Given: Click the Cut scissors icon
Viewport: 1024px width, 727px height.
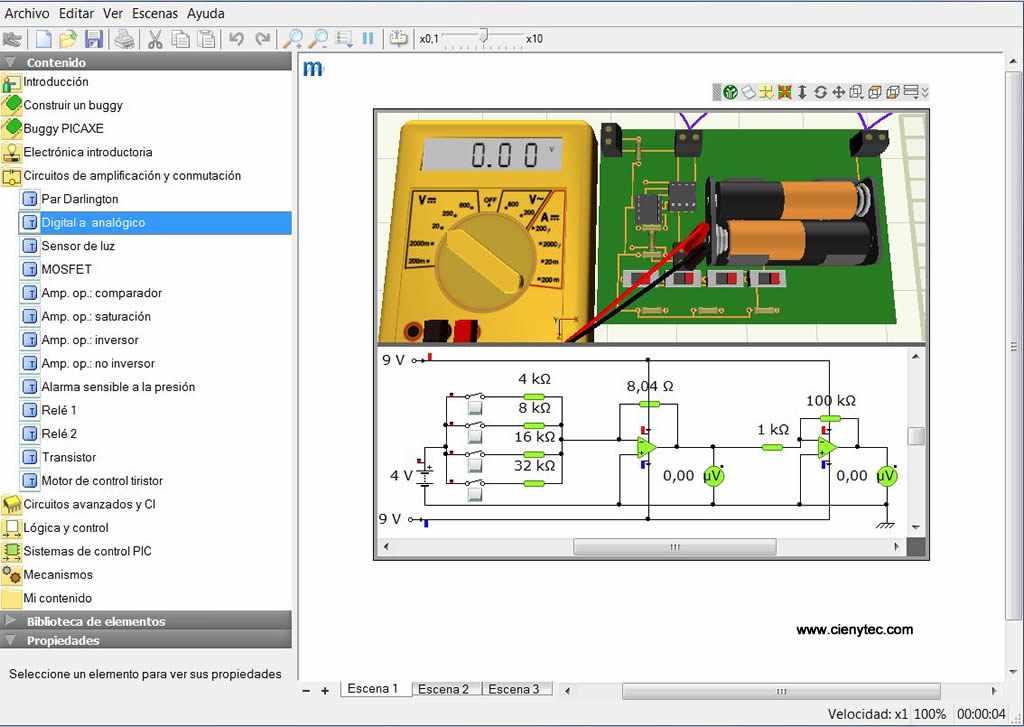Looking at the screenshot, I should [155, 39].
